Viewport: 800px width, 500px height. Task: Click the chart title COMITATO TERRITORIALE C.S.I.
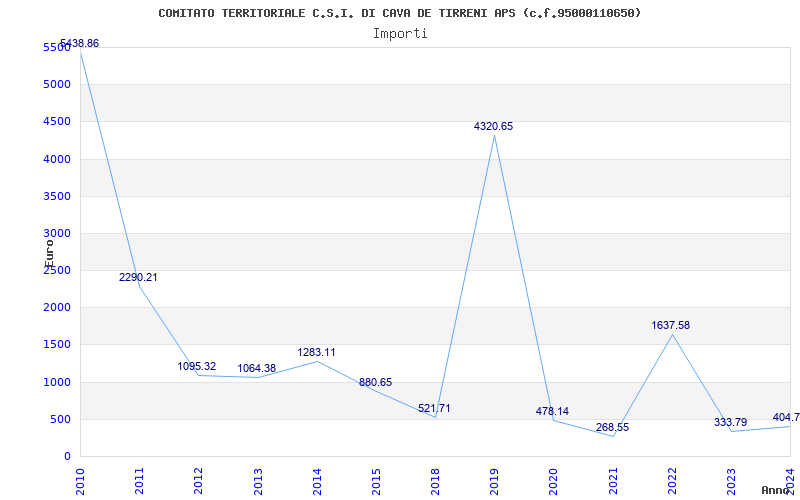(x=399, y=13)
